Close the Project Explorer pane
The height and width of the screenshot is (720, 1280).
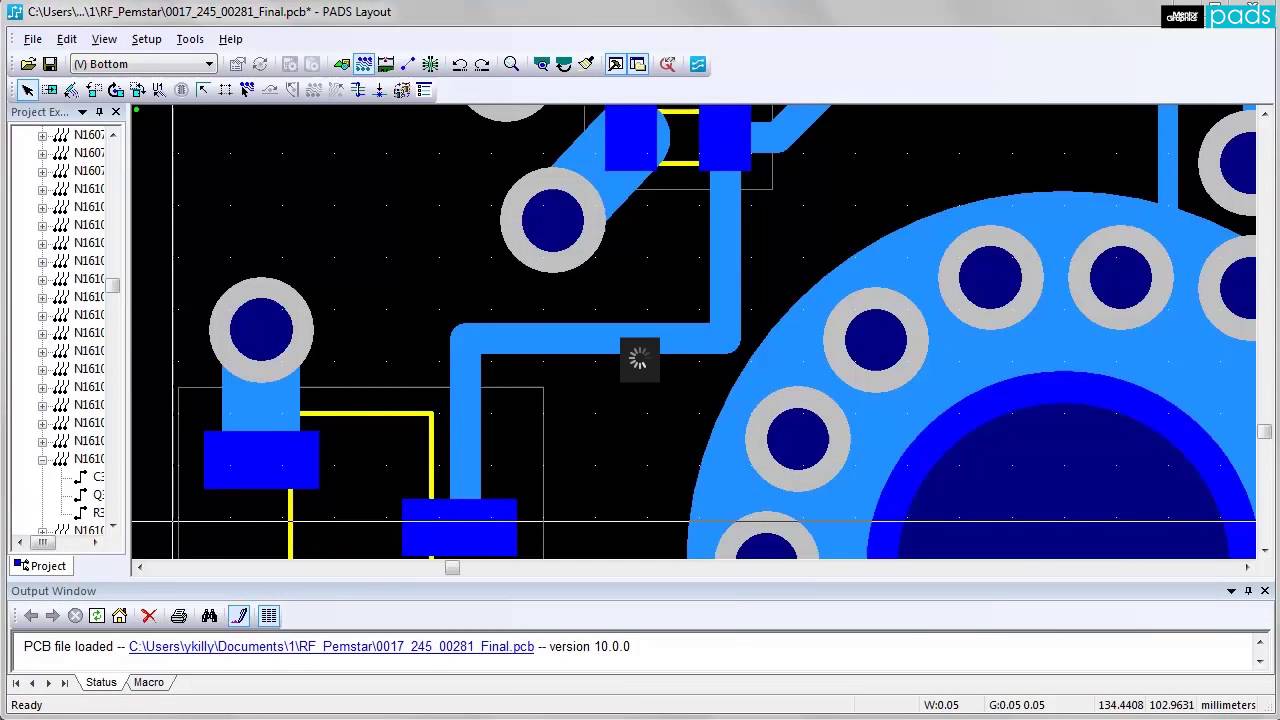pyautogui.click(x=116, y=112)
